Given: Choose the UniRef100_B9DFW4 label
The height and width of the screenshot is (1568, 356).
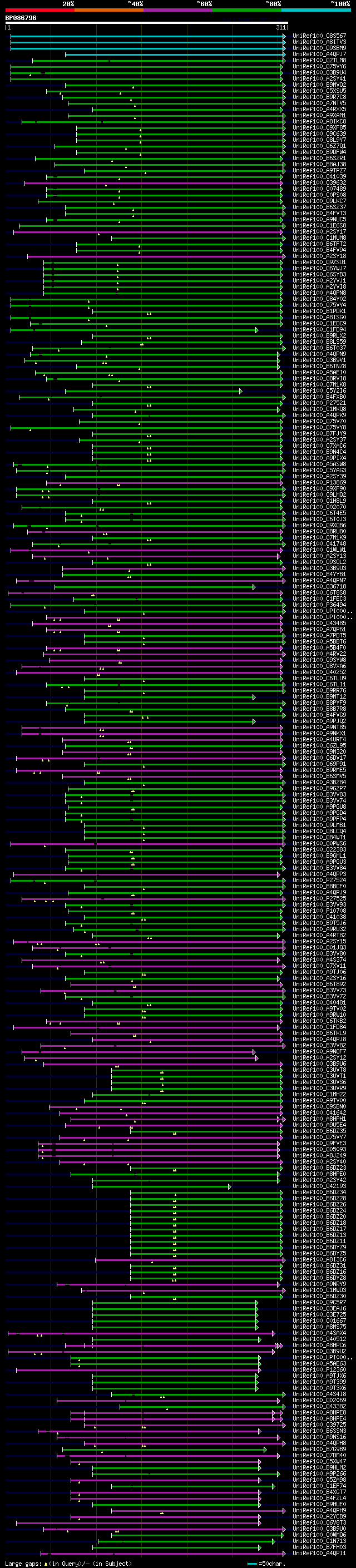Looking at the screenshot, I should [319, 152].
